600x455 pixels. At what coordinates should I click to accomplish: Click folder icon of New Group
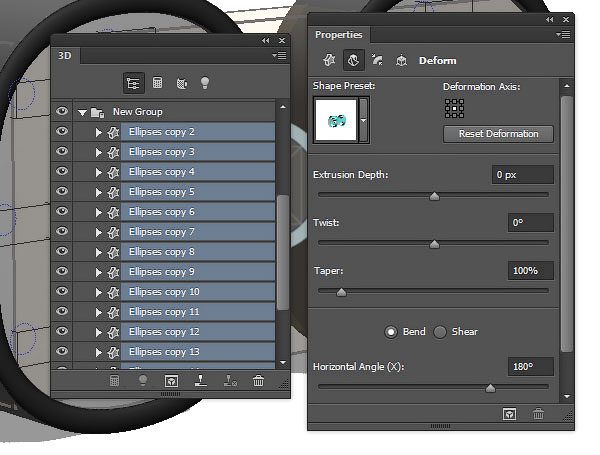[x=98, y=112]
